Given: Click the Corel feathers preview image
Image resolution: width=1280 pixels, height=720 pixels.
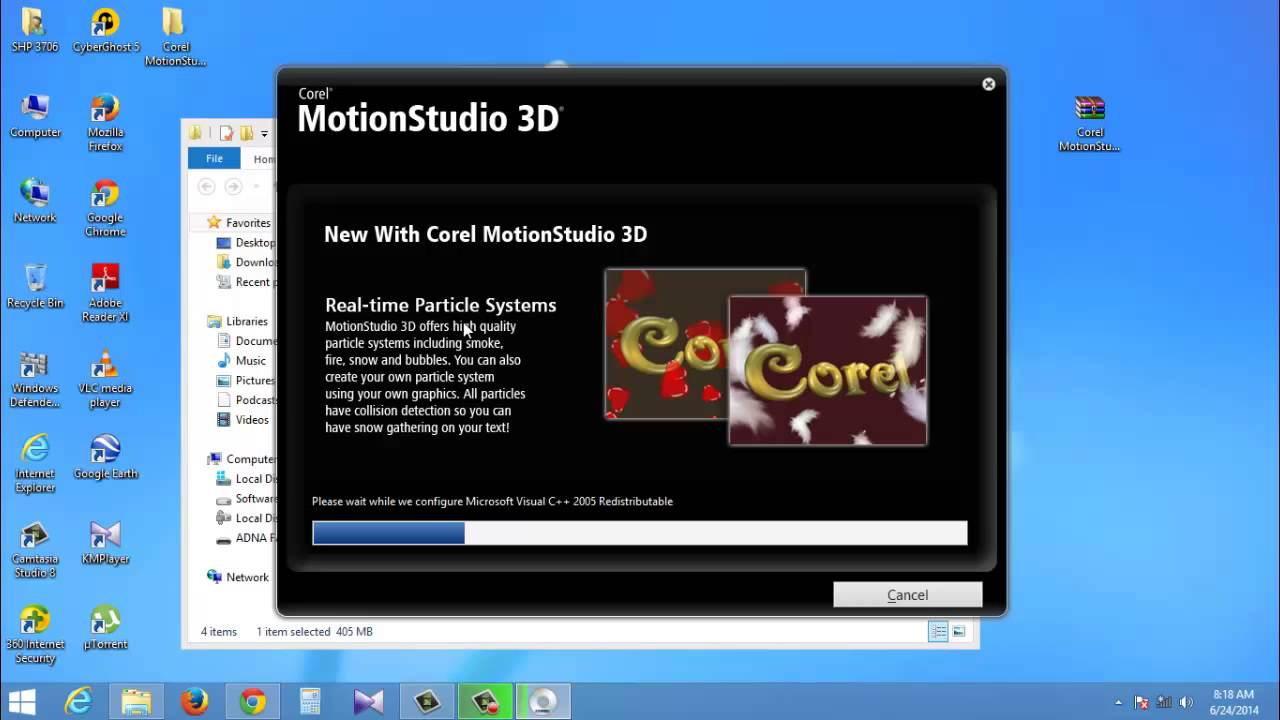Looking at the screenshot, I should (828, 370).
